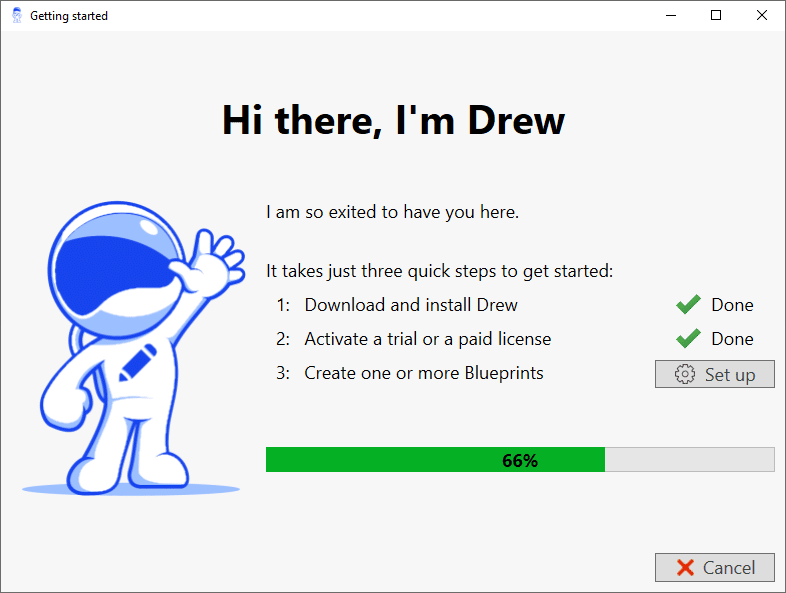
Task: Click the red X icon on Cancel button
Action: click(685, 568)
